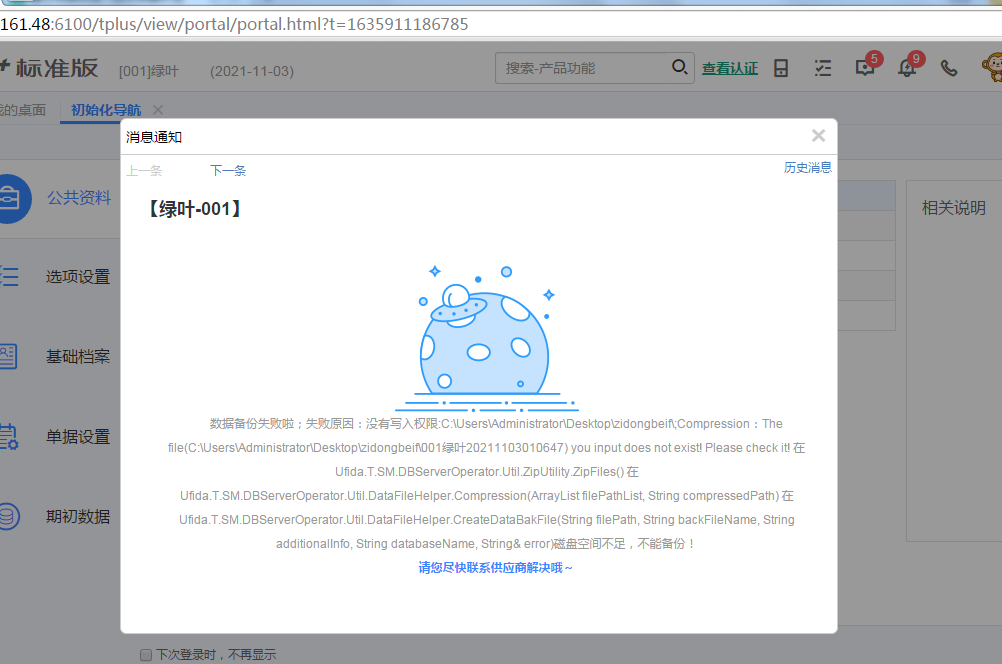Select 期初数据 in the side navigation

click(78, 516)
